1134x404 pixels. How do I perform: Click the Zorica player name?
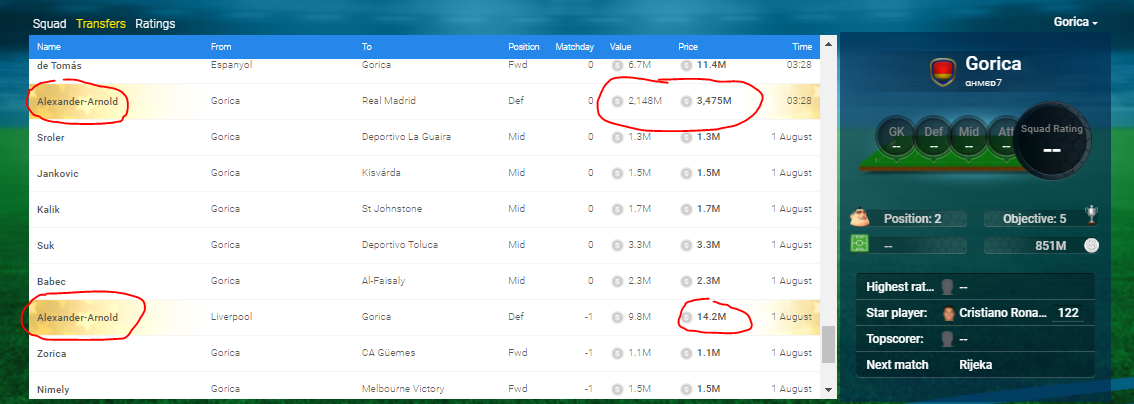[51, 353]
